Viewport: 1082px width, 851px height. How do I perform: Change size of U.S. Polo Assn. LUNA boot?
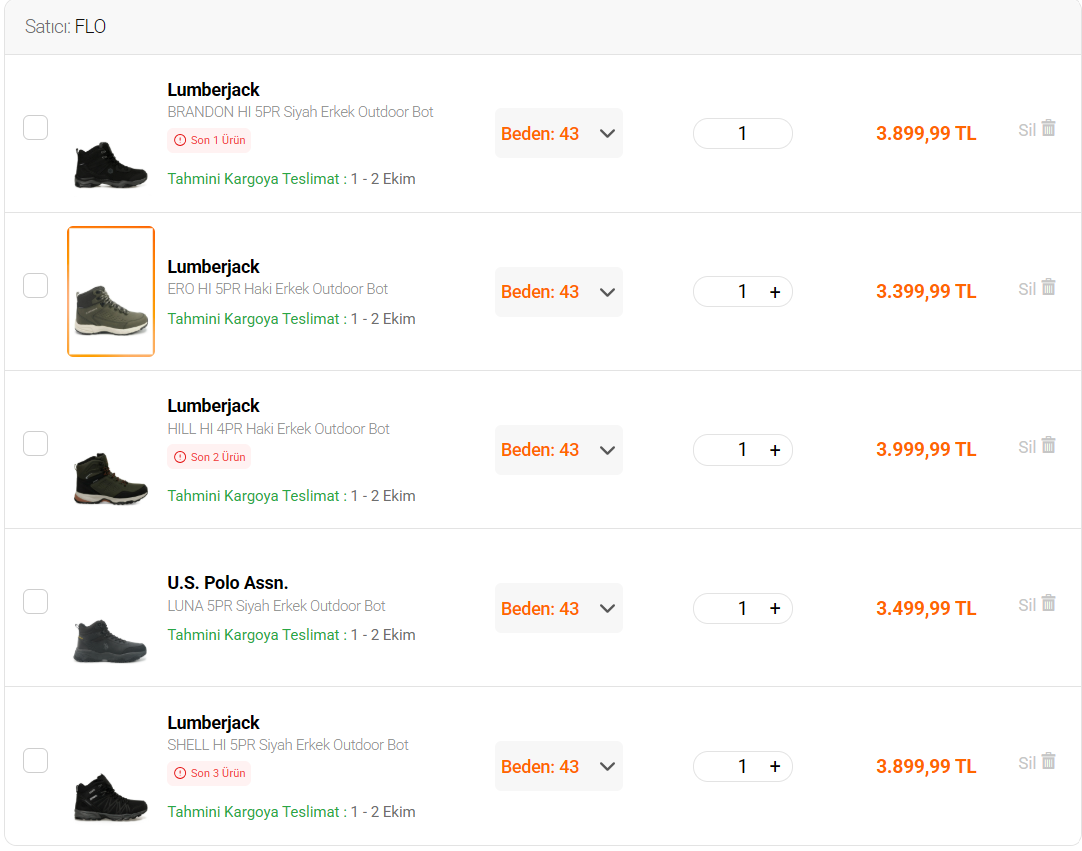[558, 608]
